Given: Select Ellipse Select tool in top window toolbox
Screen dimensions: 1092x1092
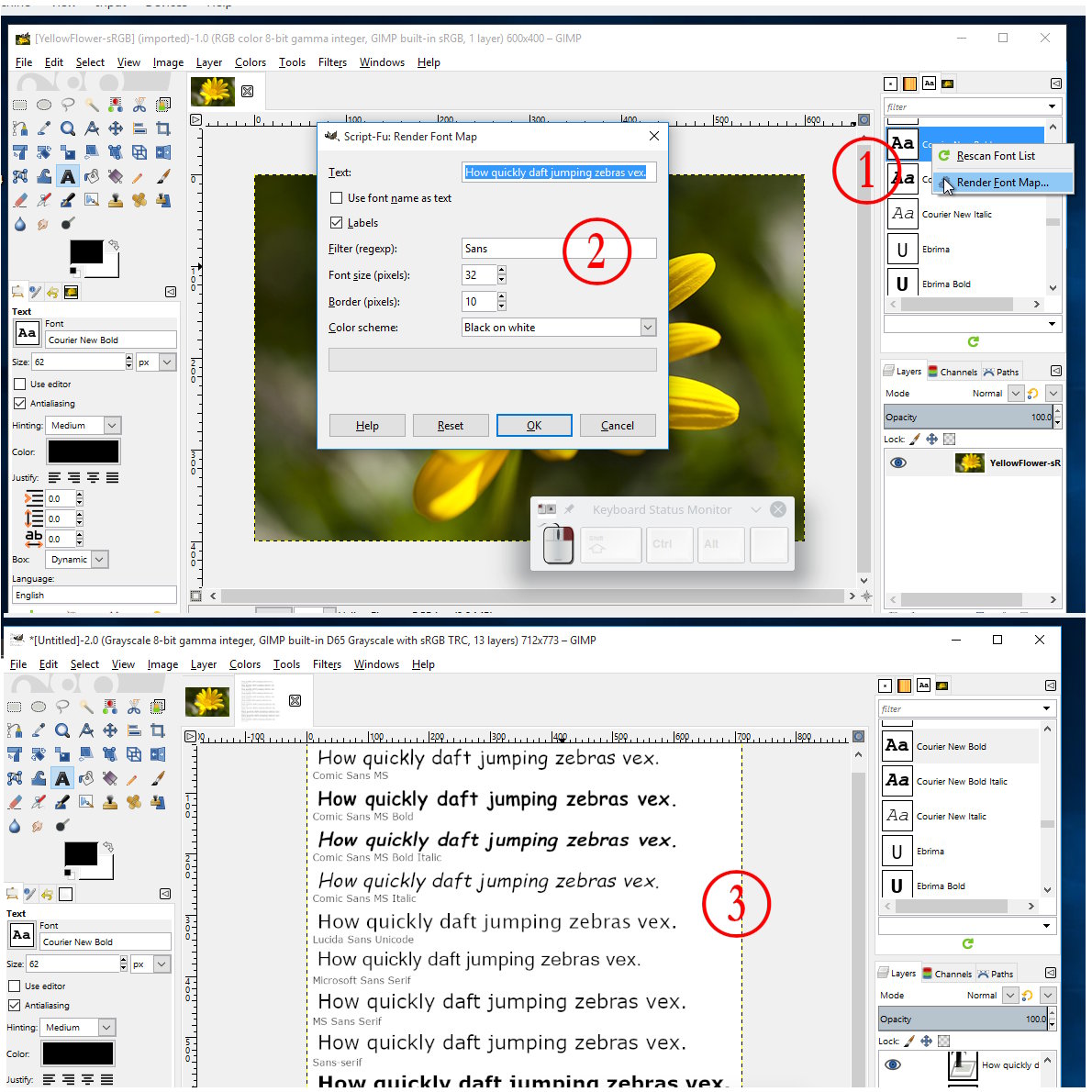Looking at the screenshot, I should click(x=44, y=106).
